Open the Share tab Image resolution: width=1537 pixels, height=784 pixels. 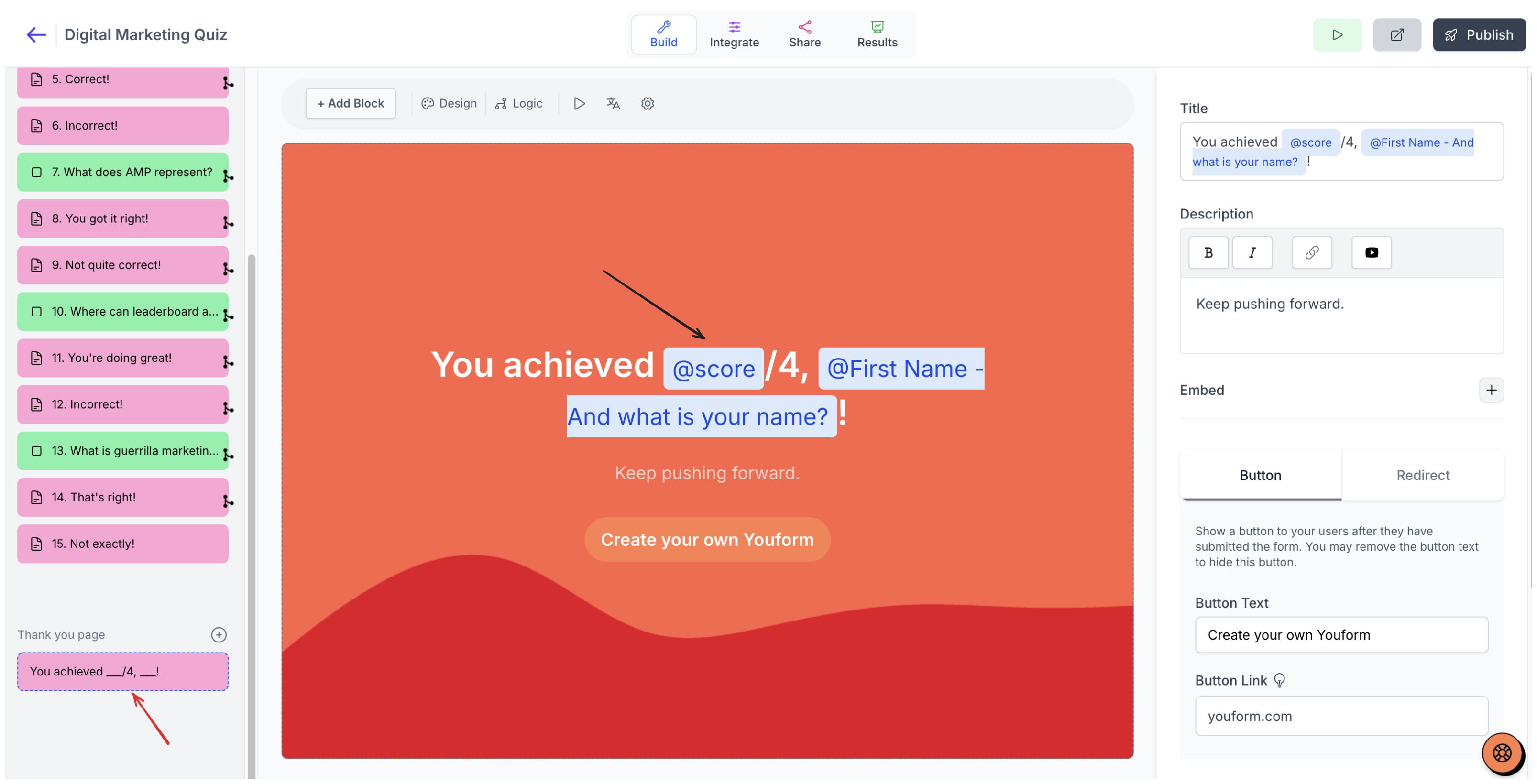click(x=804, y=34)
